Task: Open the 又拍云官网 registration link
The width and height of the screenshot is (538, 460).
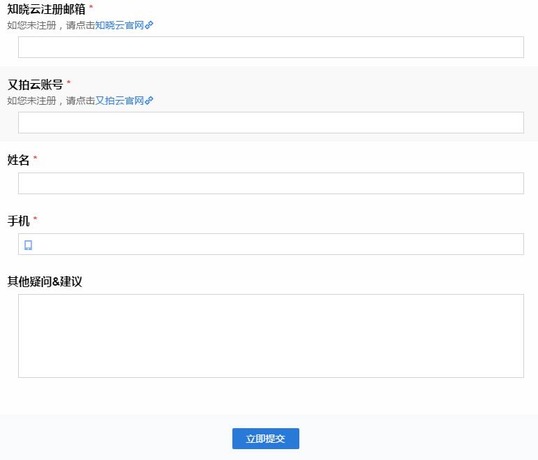Action: [x=119, y=101]
